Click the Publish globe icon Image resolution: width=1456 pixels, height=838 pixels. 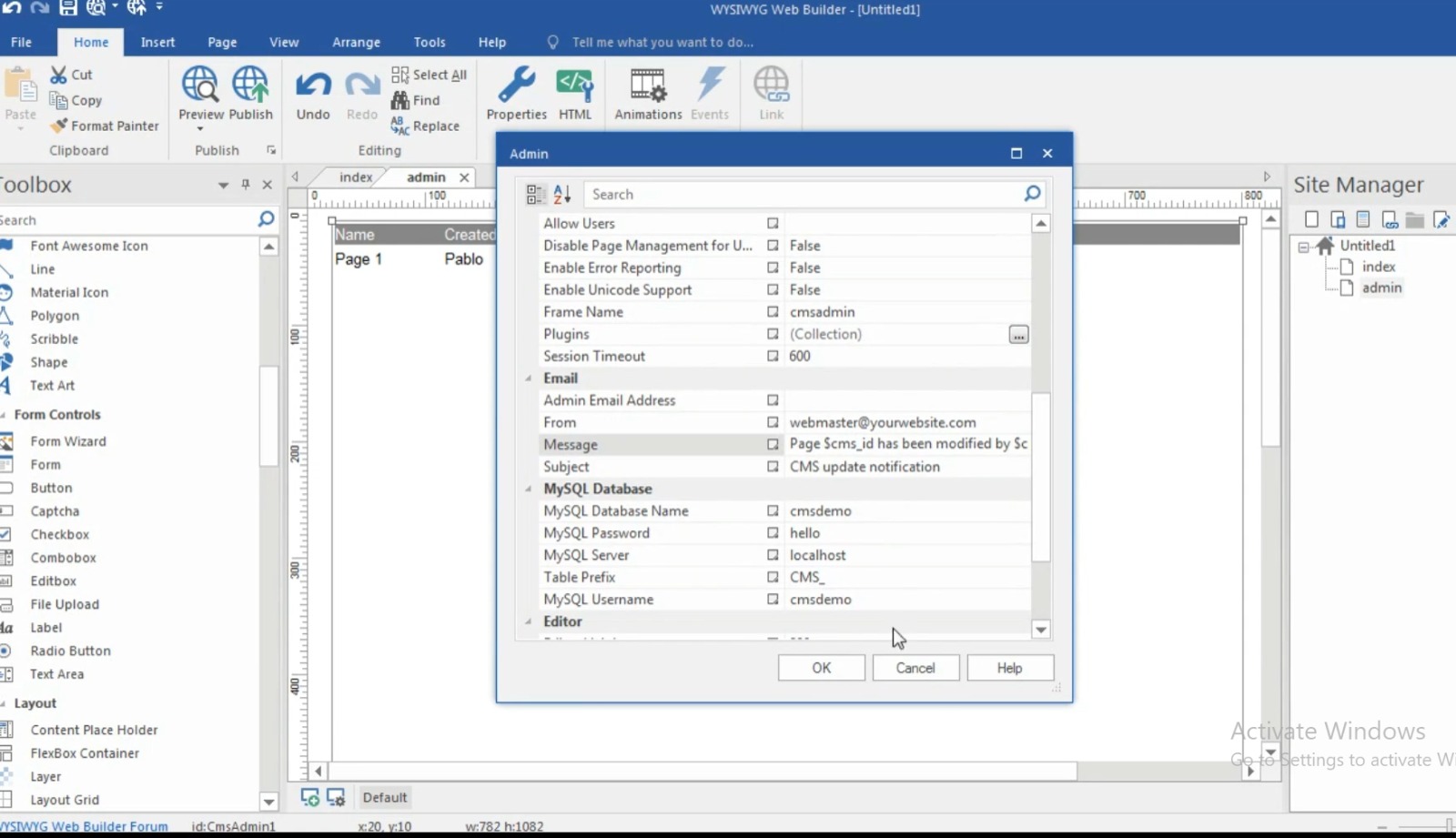tap(250, 84)
